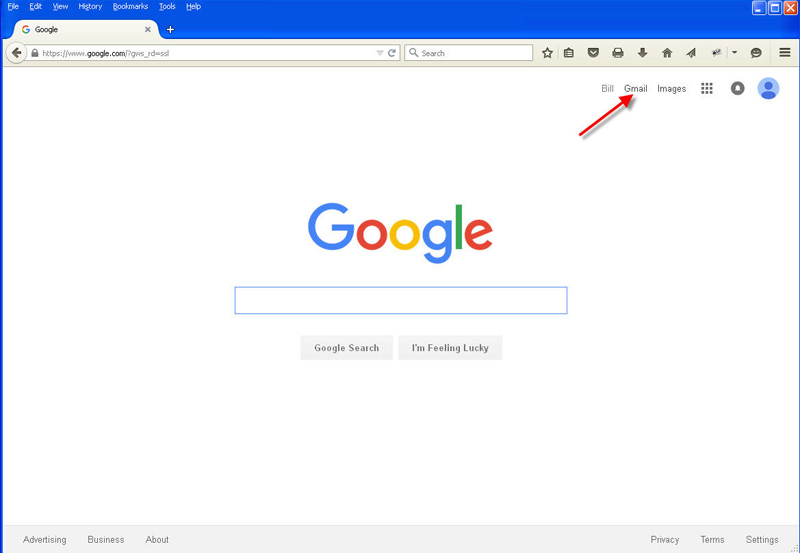Go to the Home page icon
800x553 pixels.
pyautogui.click(x=667, y=53)
